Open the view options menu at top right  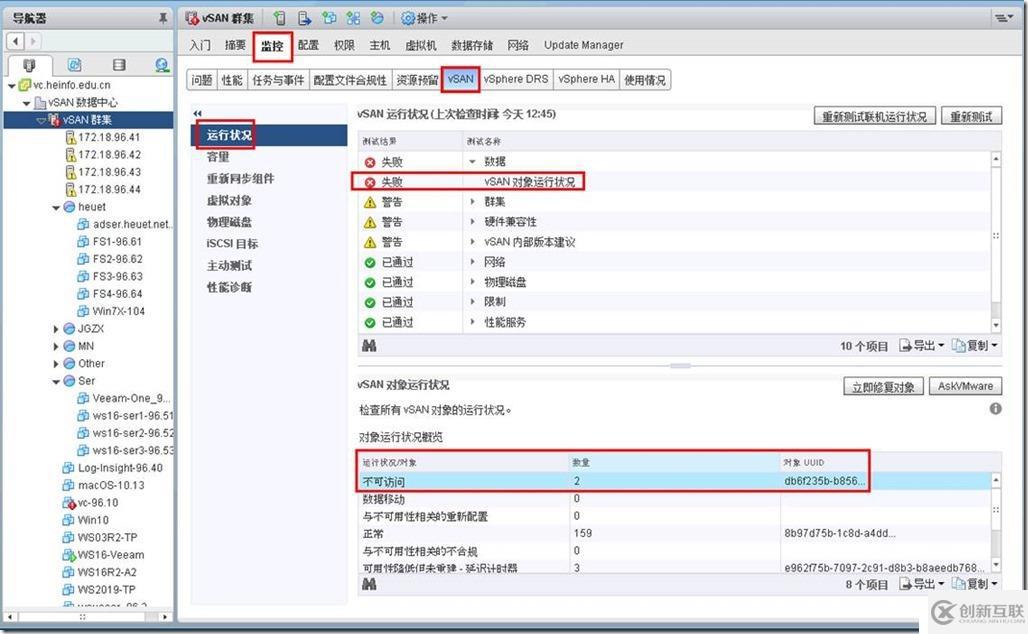pos(1004,18)
